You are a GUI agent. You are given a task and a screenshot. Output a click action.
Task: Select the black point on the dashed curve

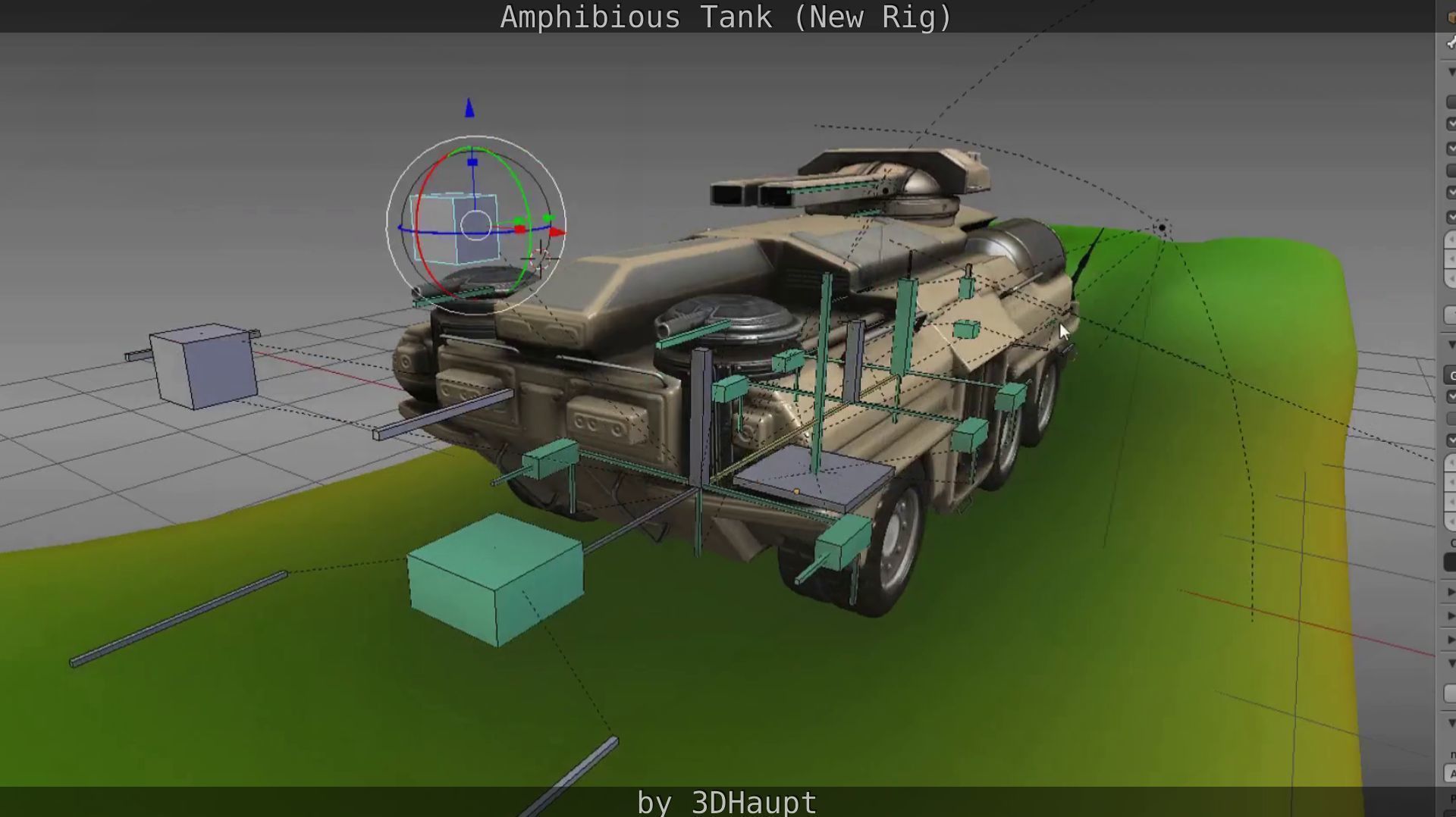coord(1162,227)
